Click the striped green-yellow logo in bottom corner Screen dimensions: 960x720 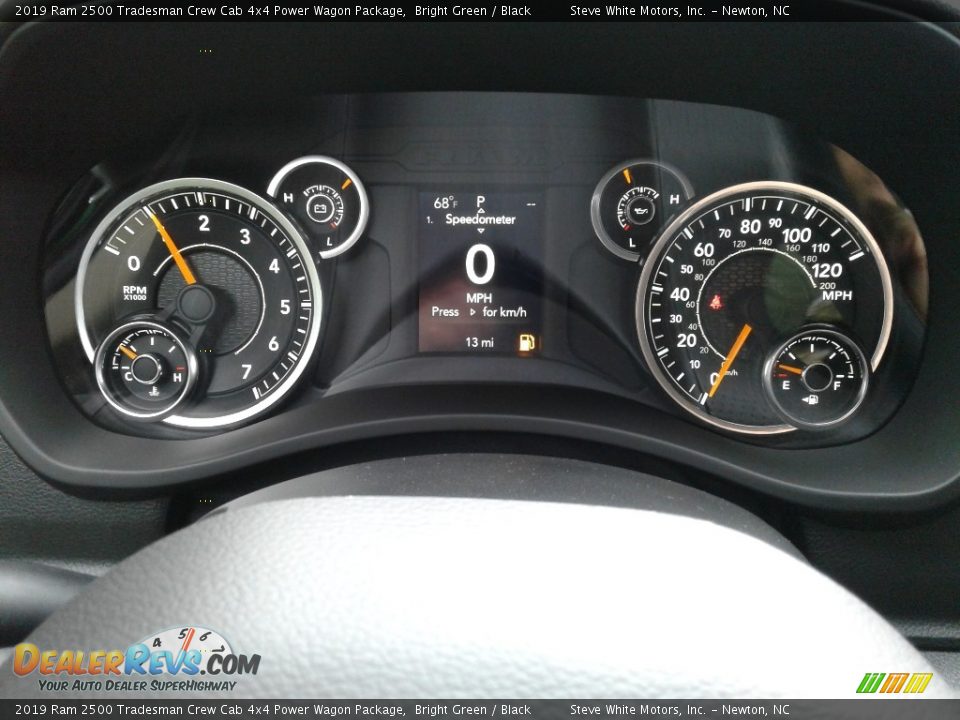[x=894, y=683]
